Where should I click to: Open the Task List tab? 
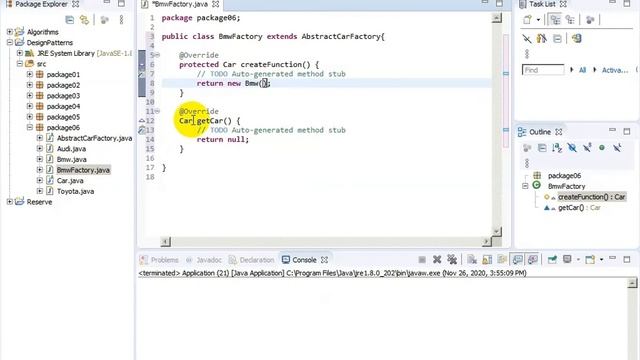point(542,4)
